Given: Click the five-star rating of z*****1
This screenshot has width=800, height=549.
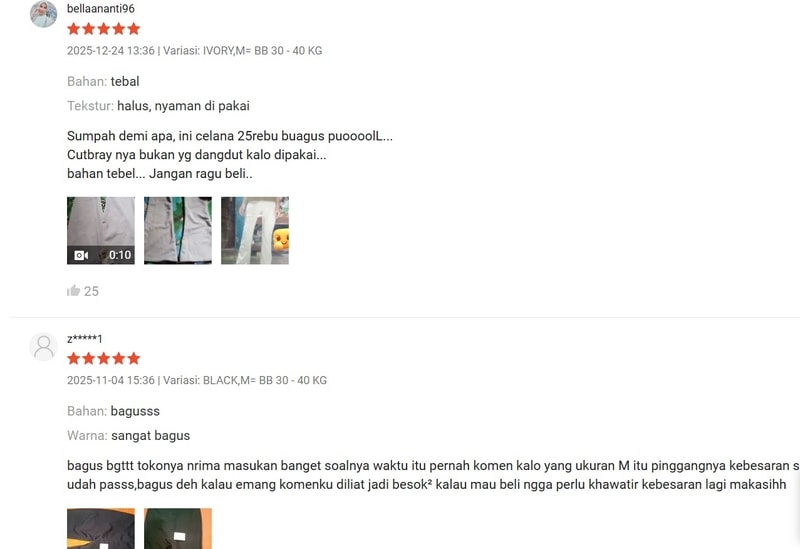Looking at the screenshot, I should tap(104, 359).
